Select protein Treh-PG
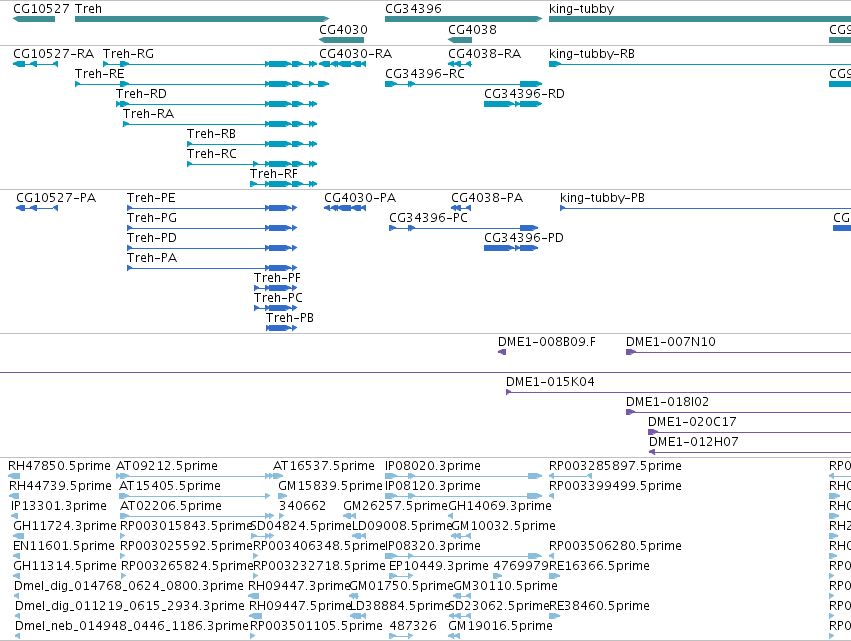The width and height of the screenshot is (851, 641). 212,228
